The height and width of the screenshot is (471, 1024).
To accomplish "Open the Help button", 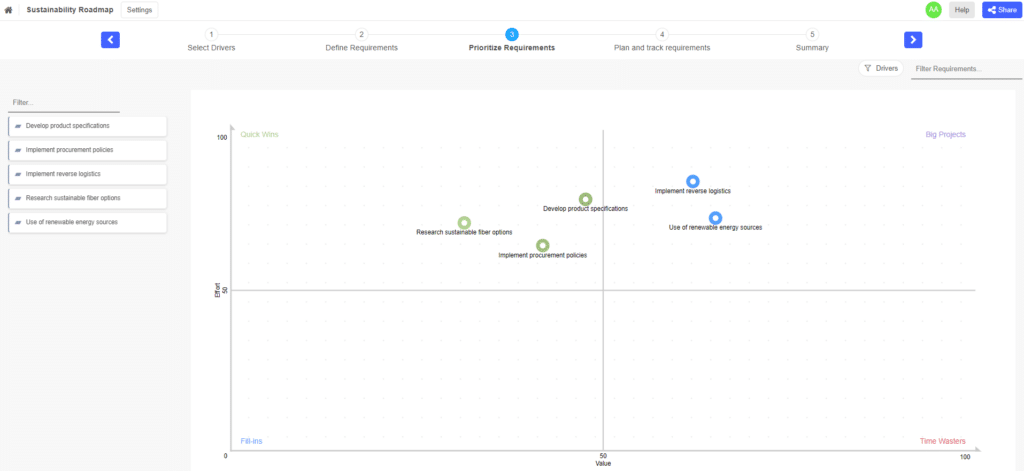I will pos(961,10).
